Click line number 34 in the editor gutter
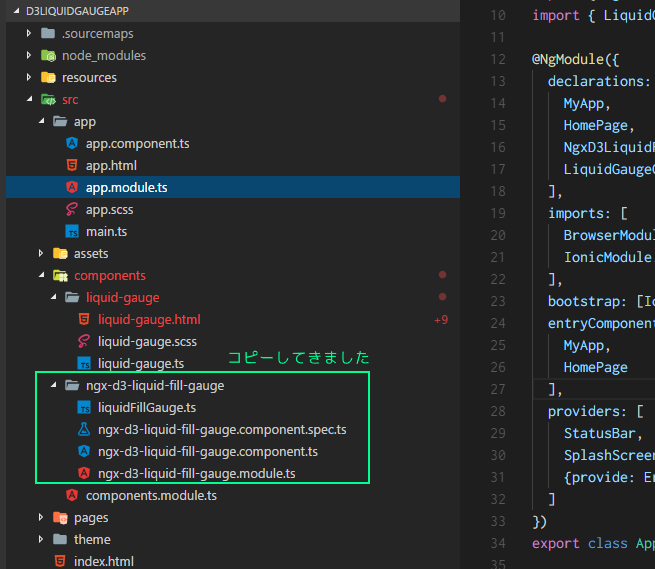The width and height of the screenshot is (655, 569). (x=497, y=543)
